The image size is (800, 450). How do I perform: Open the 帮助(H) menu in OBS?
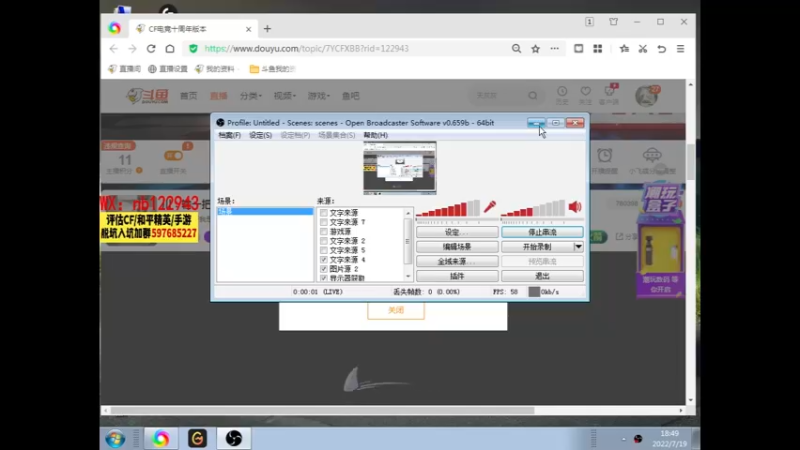[376, 135]
